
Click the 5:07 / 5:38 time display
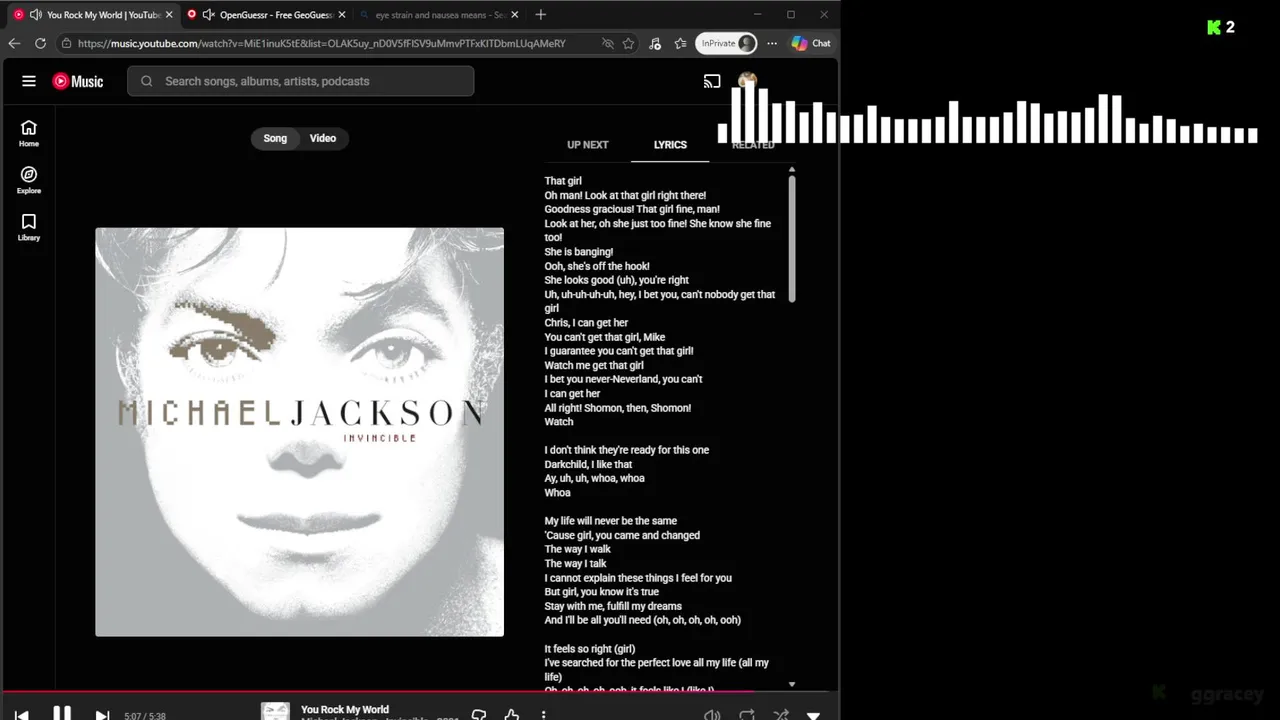(145, 716)
